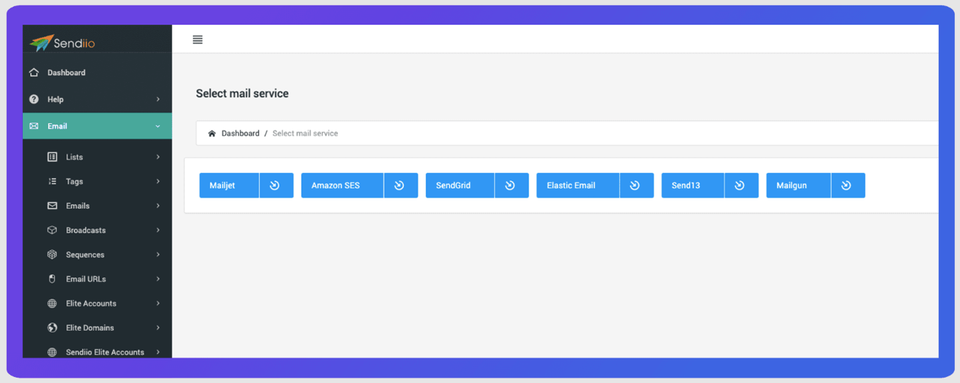Click the Sendiio logo

click(x=62, y=43)
